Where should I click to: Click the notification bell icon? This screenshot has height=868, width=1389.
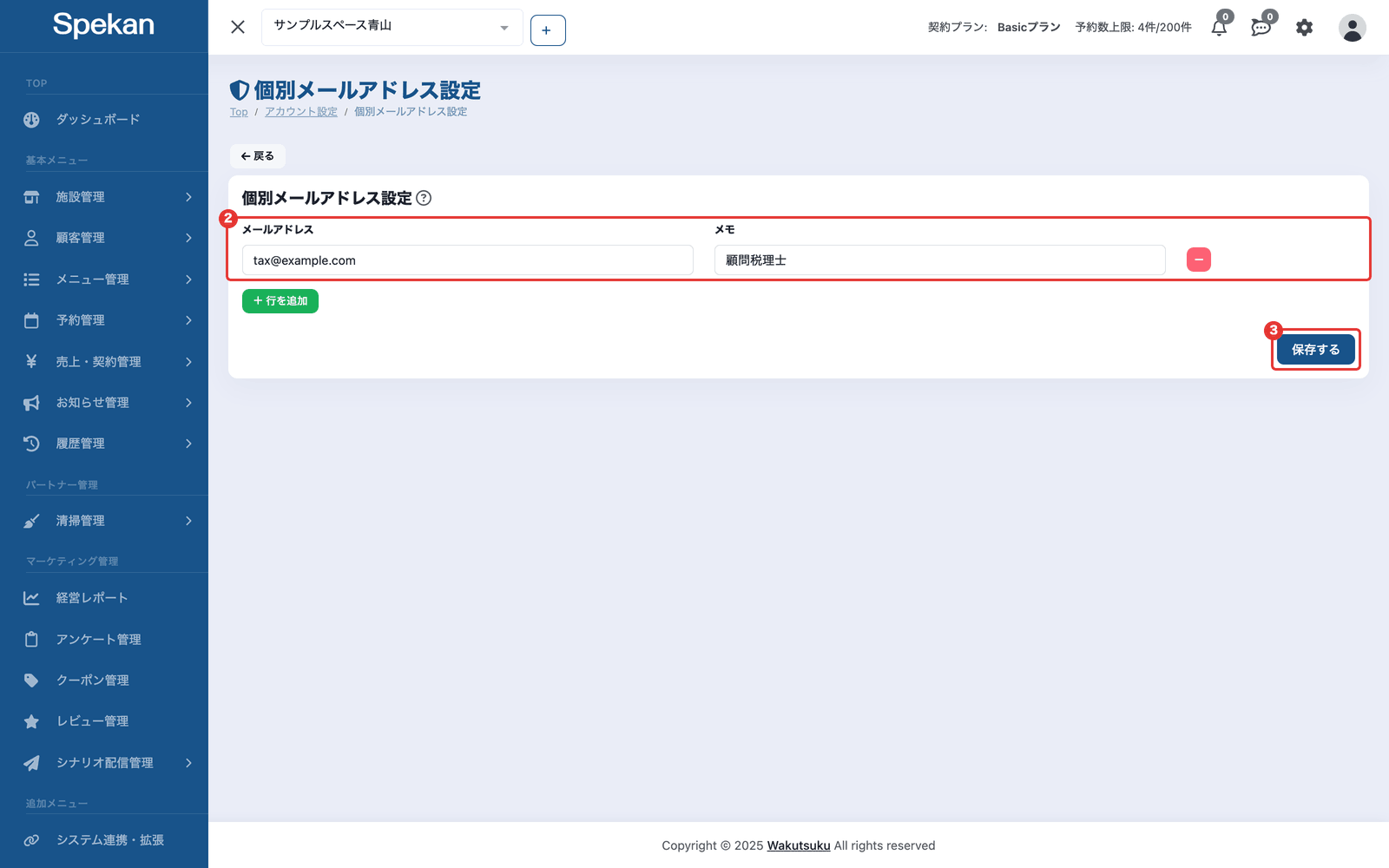point(1219,28)
